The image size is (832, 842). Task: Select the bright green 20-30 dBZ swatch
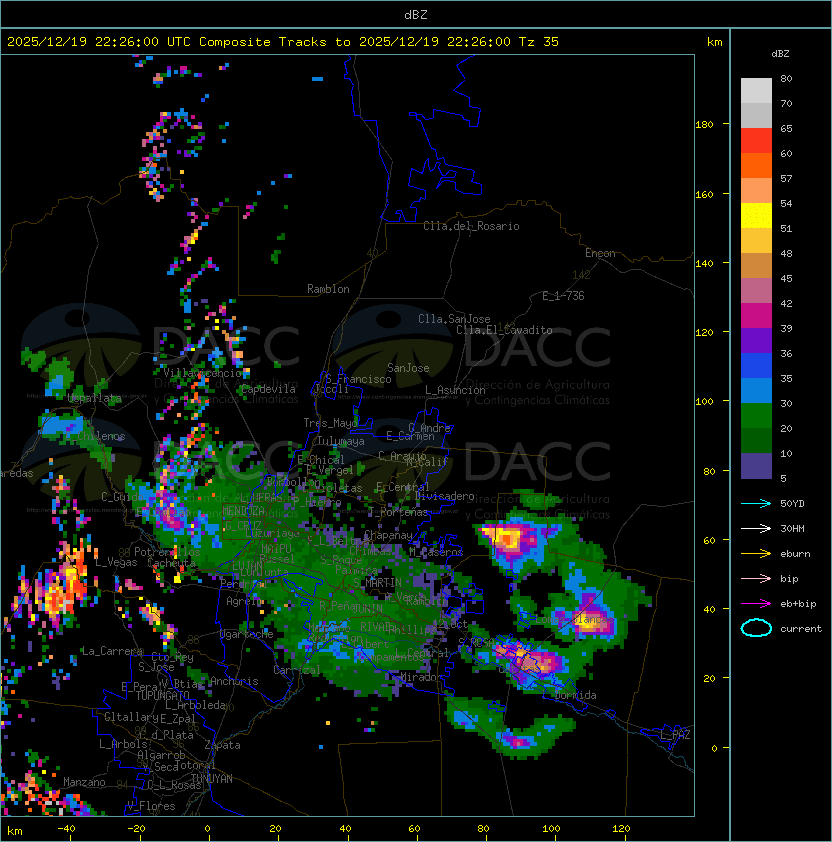(x=756, y=416)
